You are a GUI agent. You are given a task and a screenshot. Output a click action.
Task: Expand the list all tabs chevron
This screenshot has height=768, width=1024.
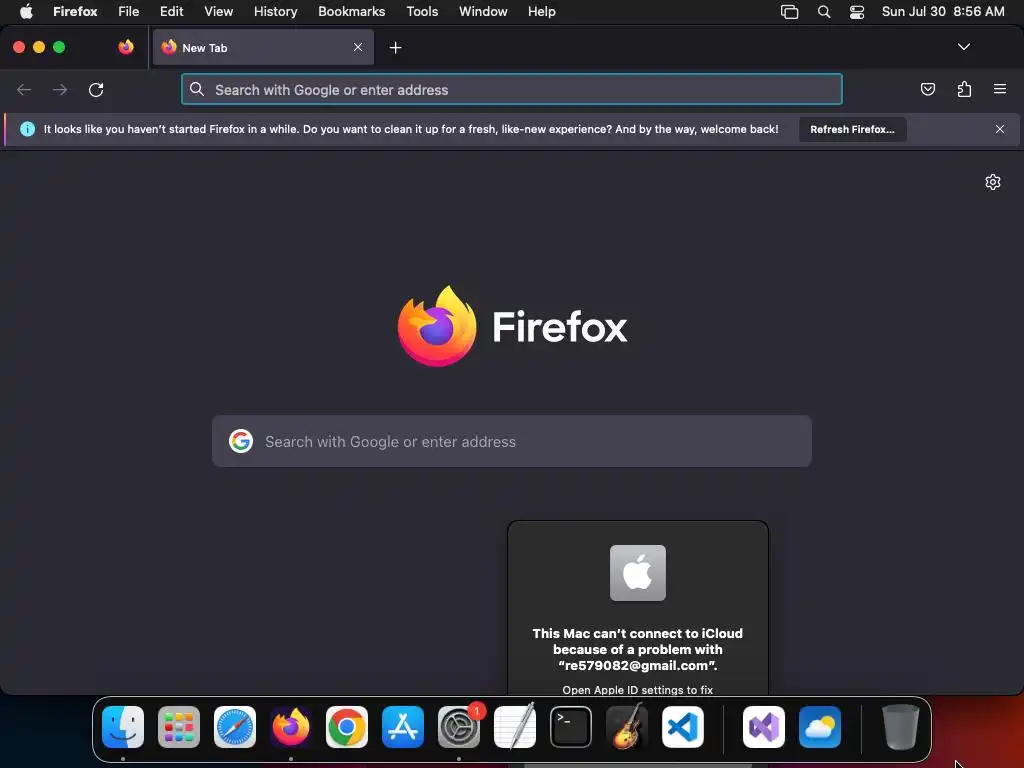tap(964, 47)
